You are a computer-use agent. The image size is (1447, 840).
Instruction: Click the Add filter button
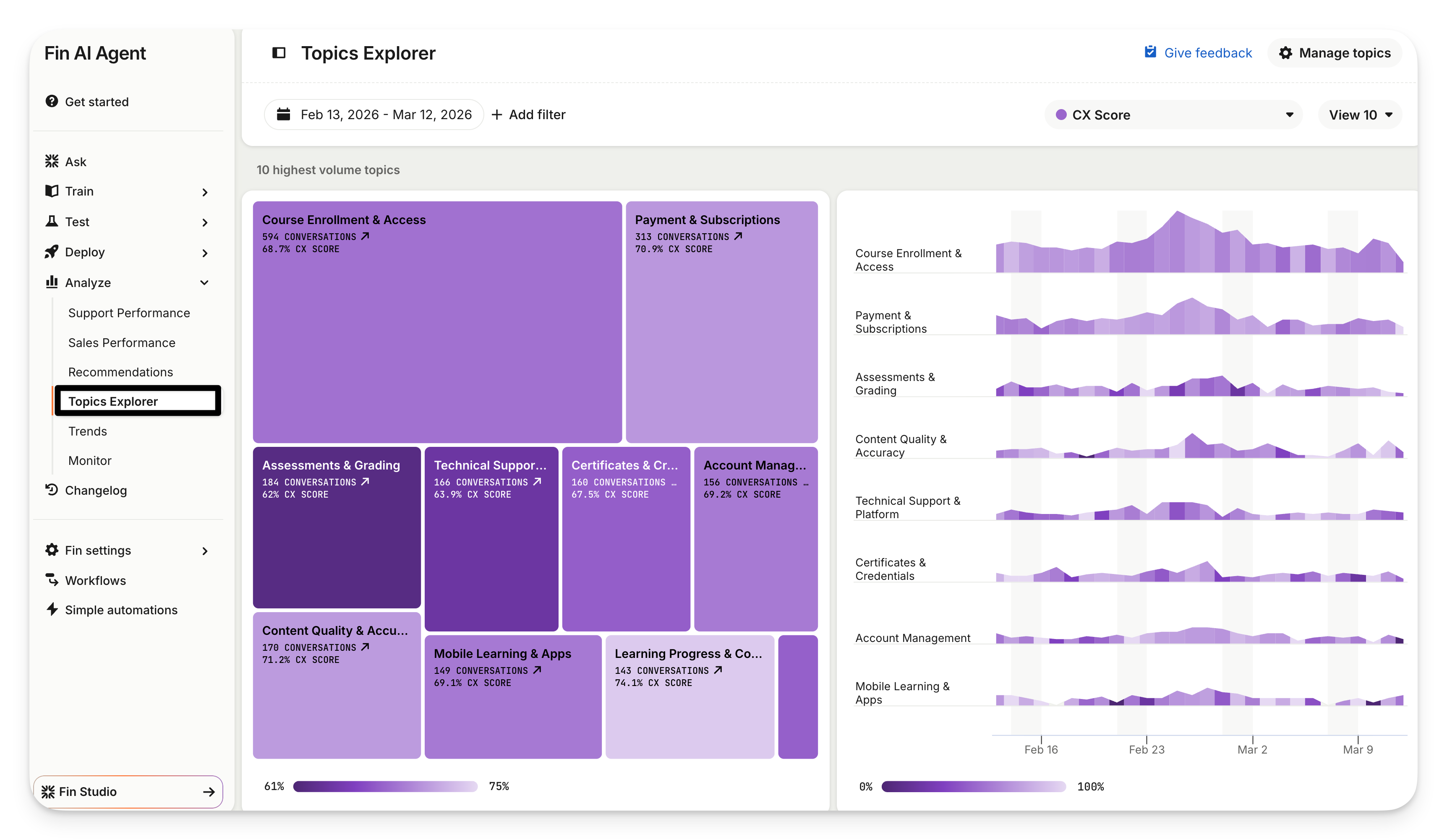click(528, 115)
